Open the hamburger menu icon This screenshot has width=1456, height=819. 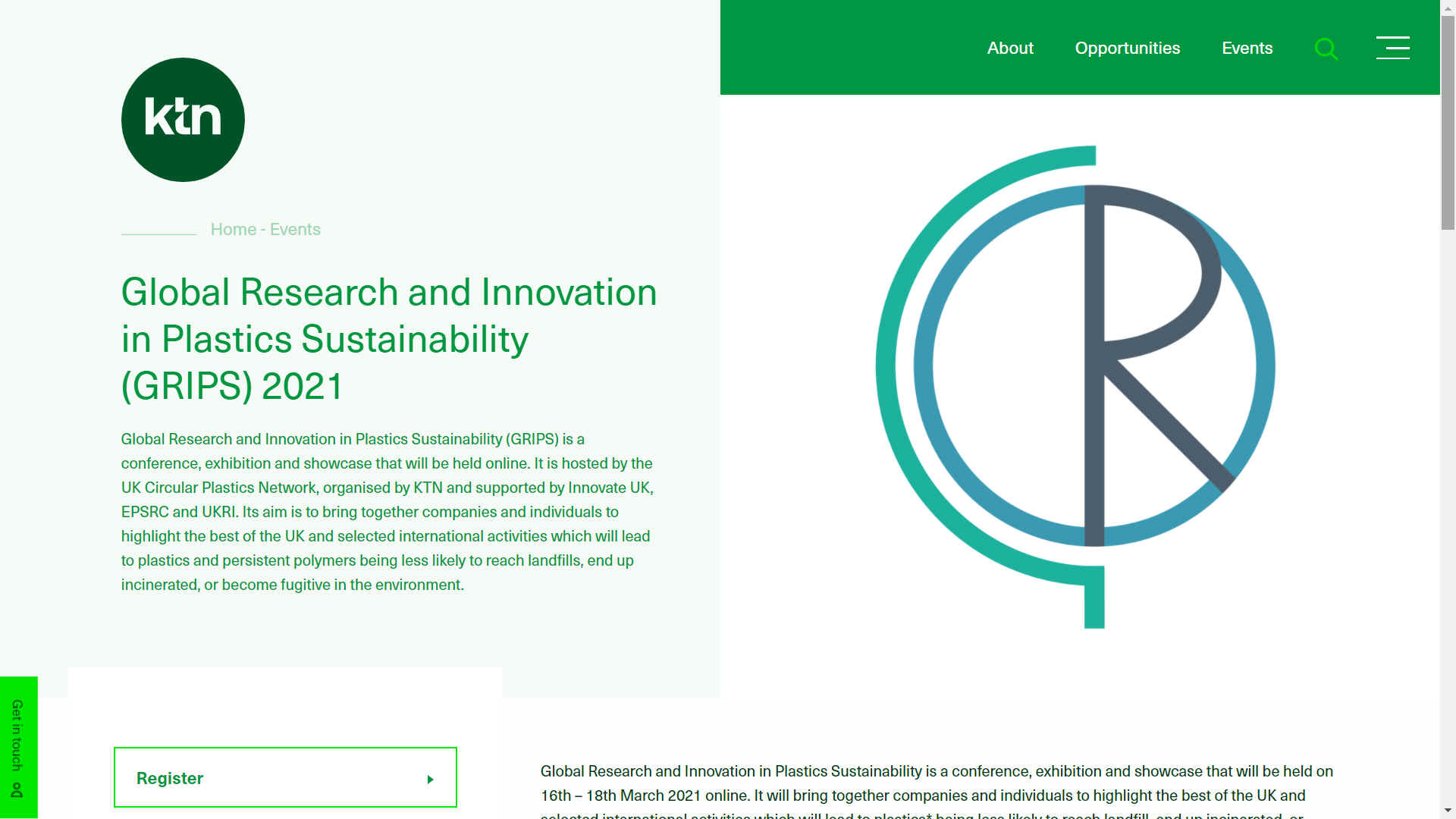(1393, 48)
